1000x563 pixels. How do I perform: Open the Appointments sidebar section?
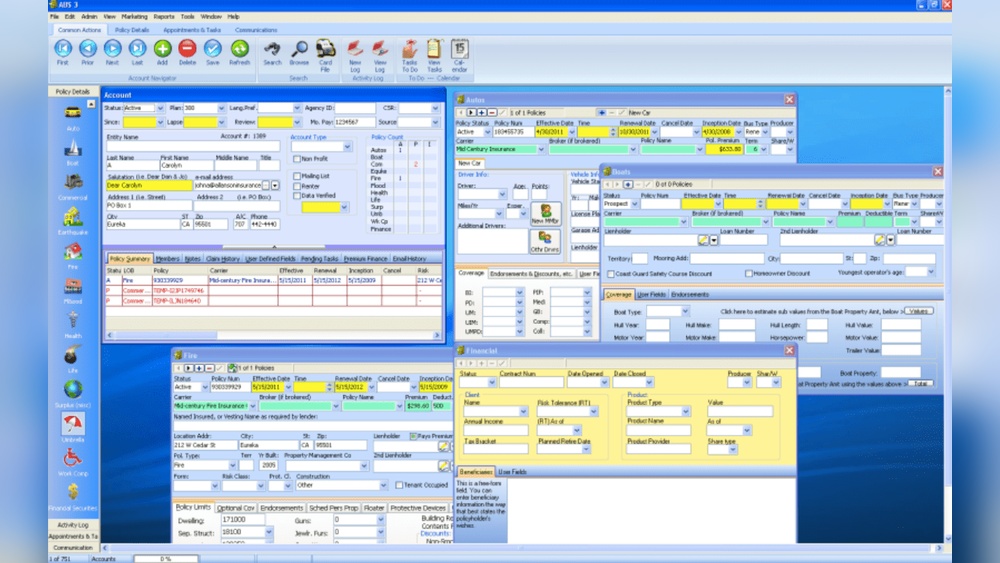[x=73, y=536]
